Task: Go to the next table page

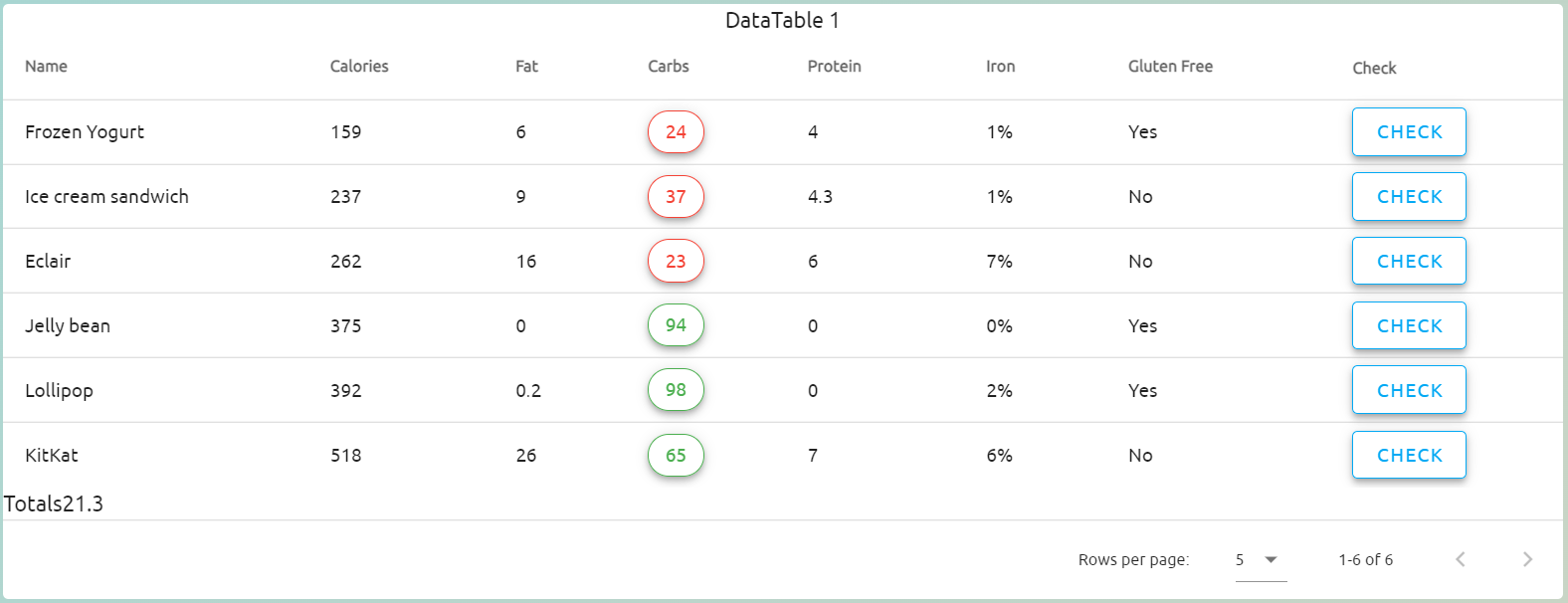Action: point(1527,559)
